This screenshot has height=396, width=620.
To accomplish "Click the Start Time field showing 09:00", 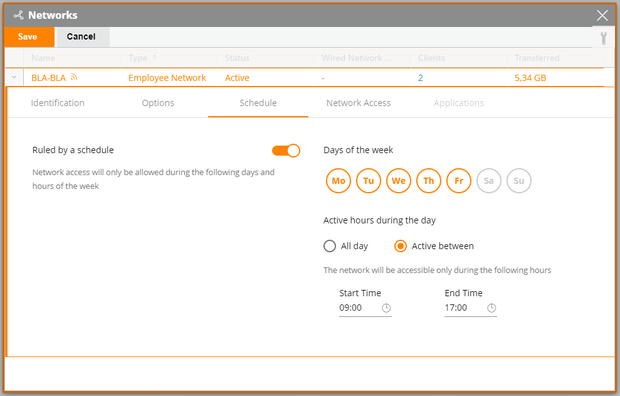I will click(365, 308).
